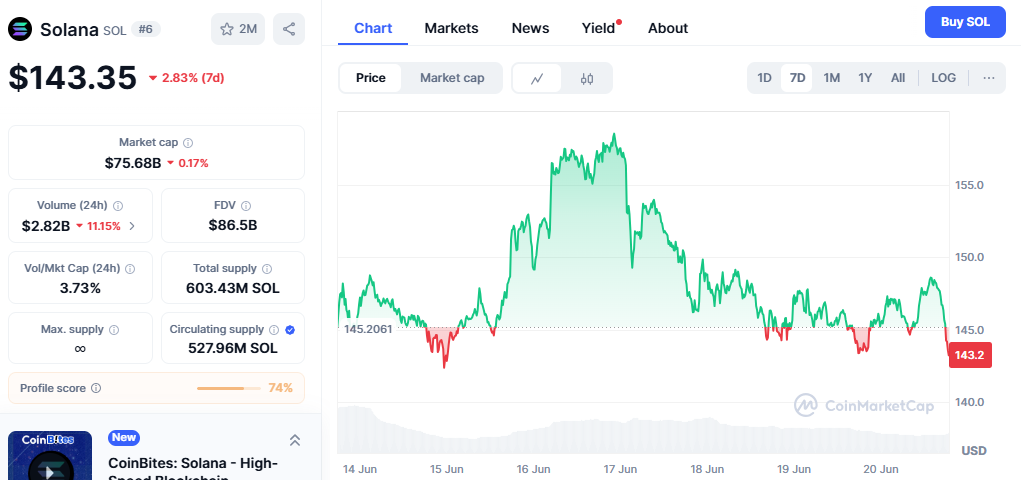Click the 20 Jun date axis label
Screen dimensions: 1021x480
[x=881, y=469]
